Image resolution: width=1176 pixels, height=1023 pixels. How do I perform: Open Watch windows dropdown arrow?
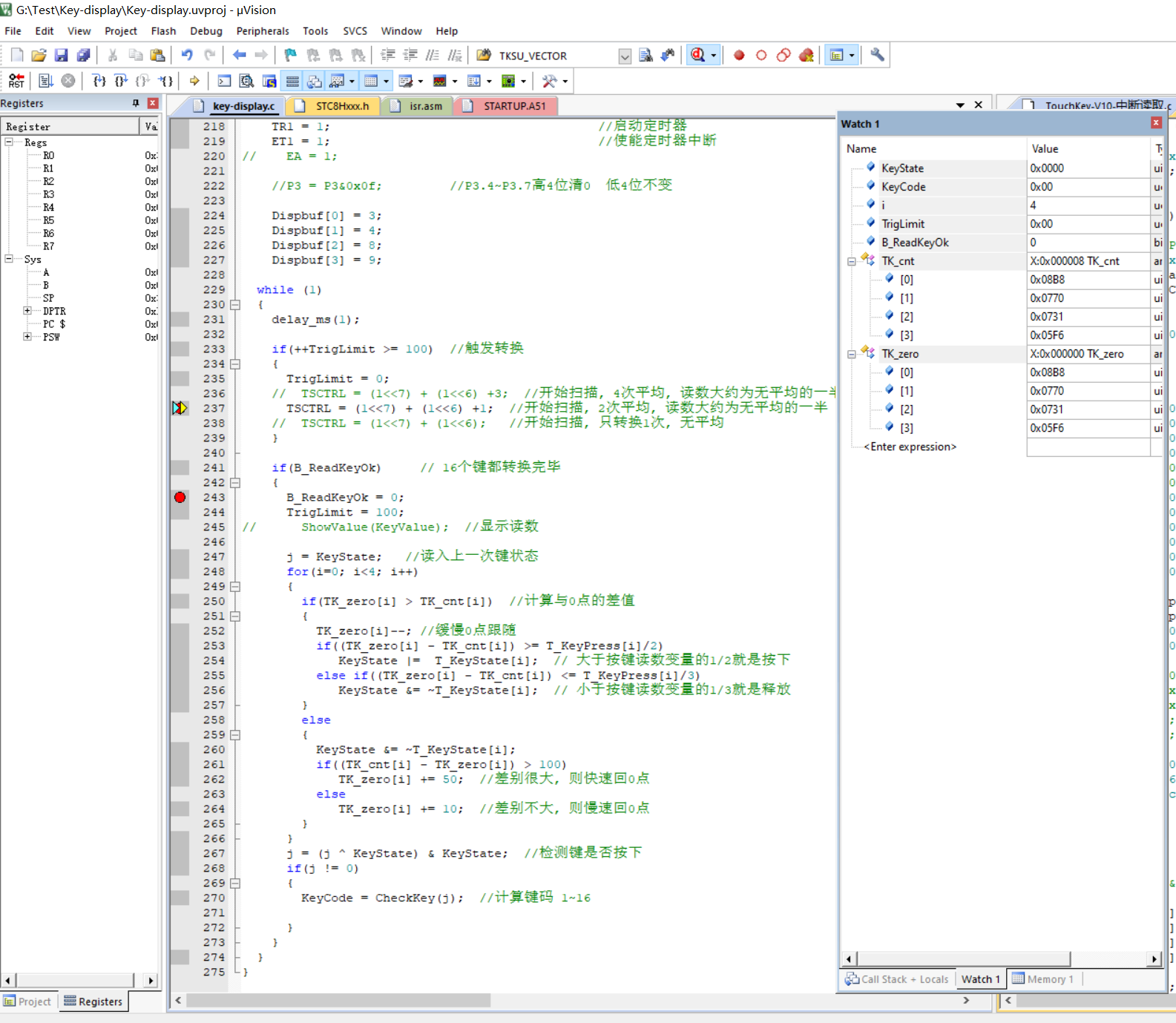[x=352, y=81]
